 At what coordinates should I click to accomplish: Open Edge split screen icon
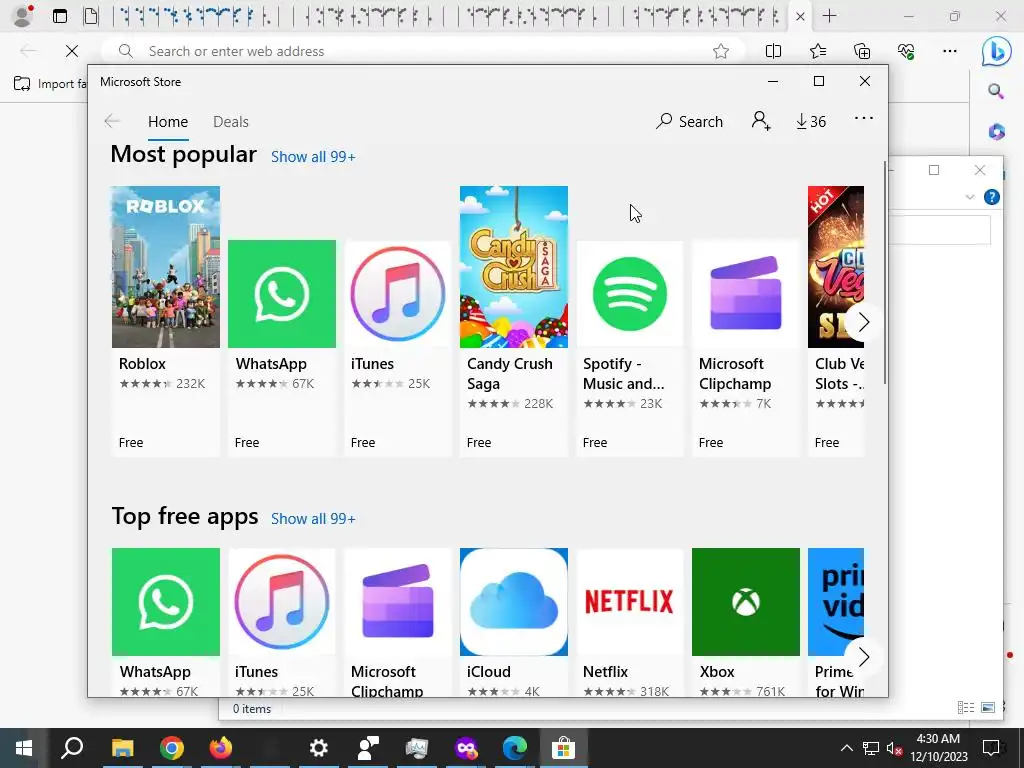click(773, 51)
